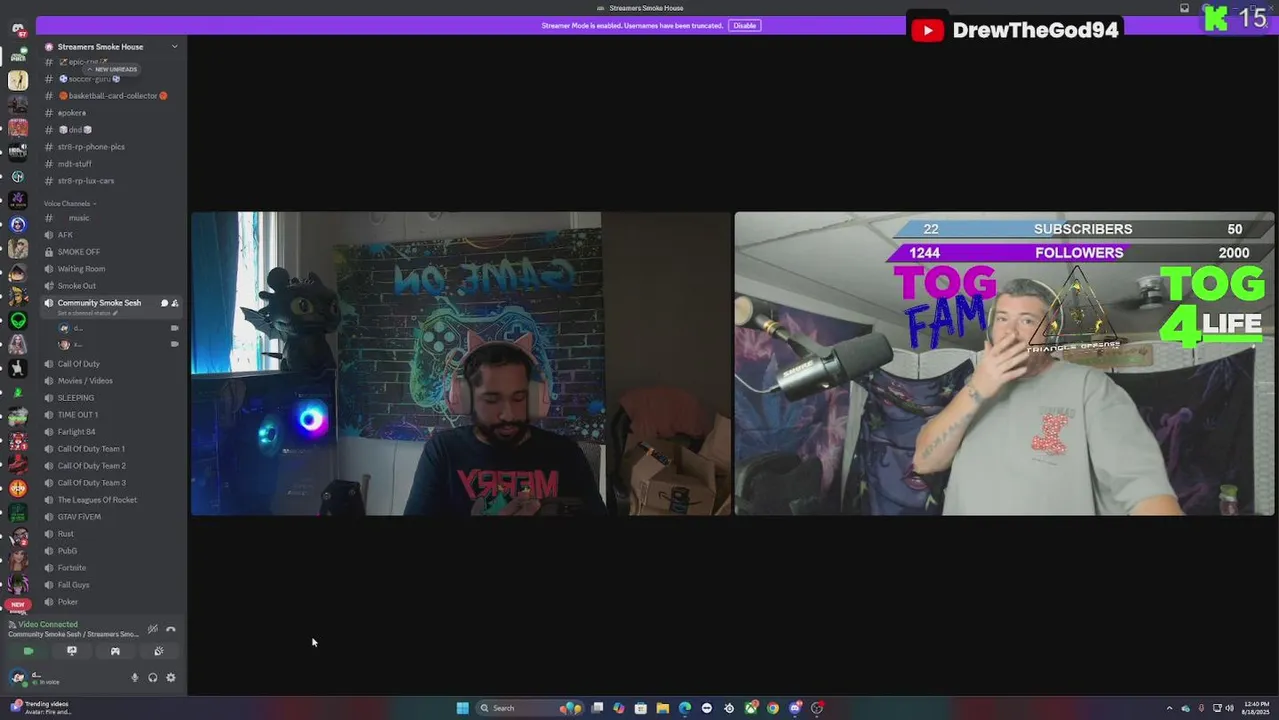This screenshot has width=1279, height=720.
Task: Open Discord direct messages home icon
Action: coord(18,30)
